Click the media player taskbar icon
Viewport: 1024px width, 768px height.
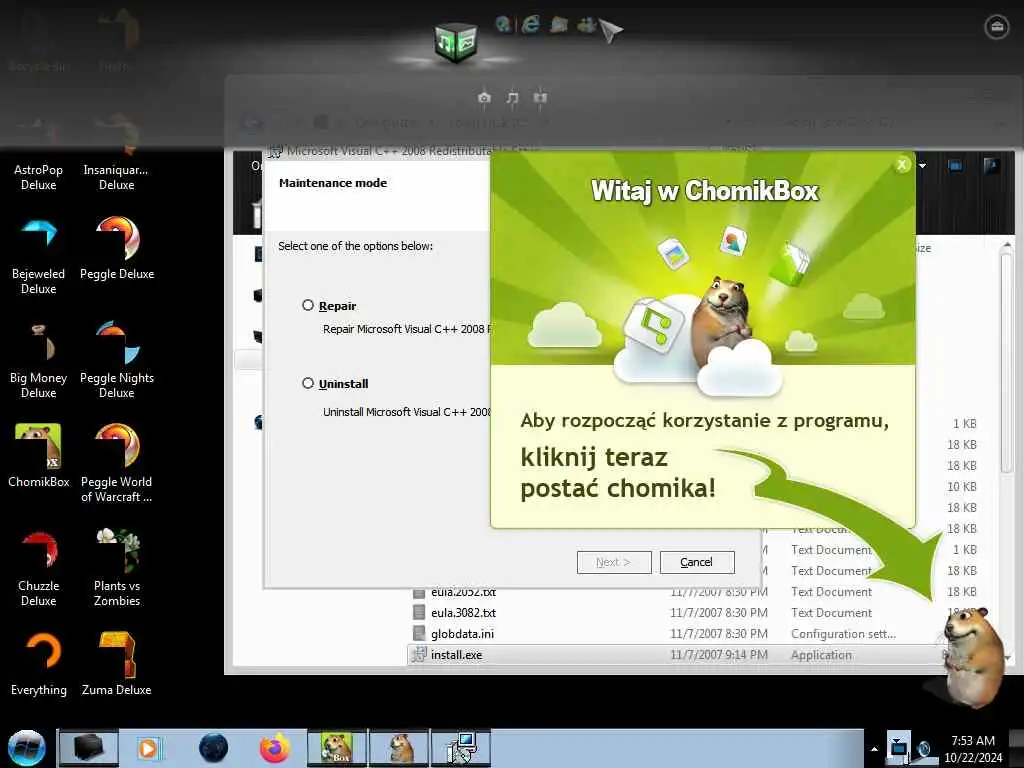click(148, 748)
